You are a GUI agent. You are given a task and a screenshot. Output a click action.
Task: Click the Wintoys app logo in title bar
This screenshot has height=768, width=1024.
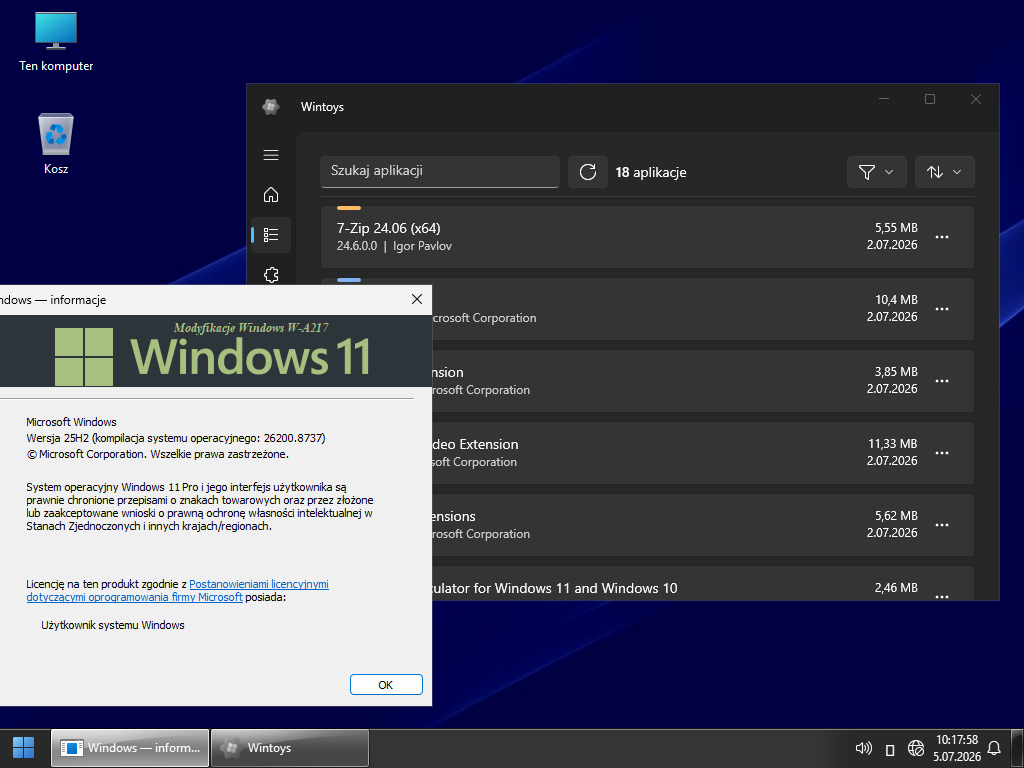pyautogui.click(x=270, y=106)
